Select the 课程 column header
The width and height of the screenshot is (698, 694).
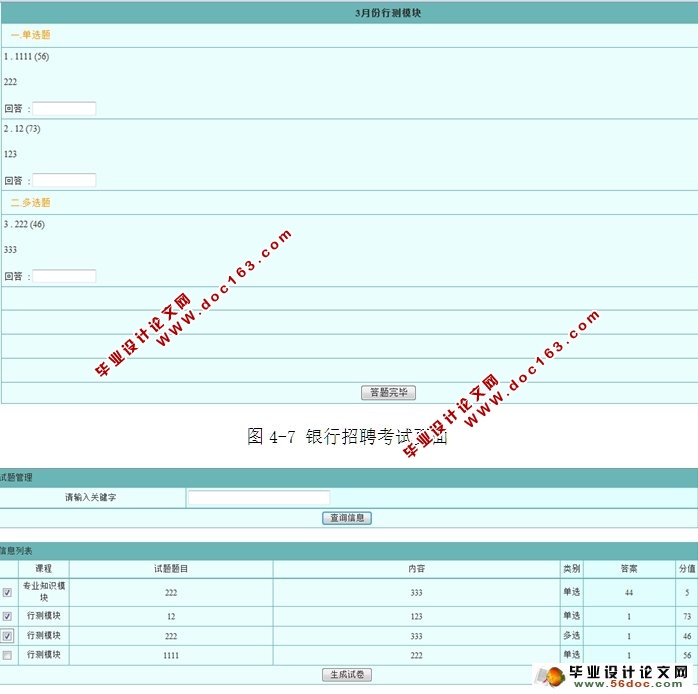click(x=44, y=568)
